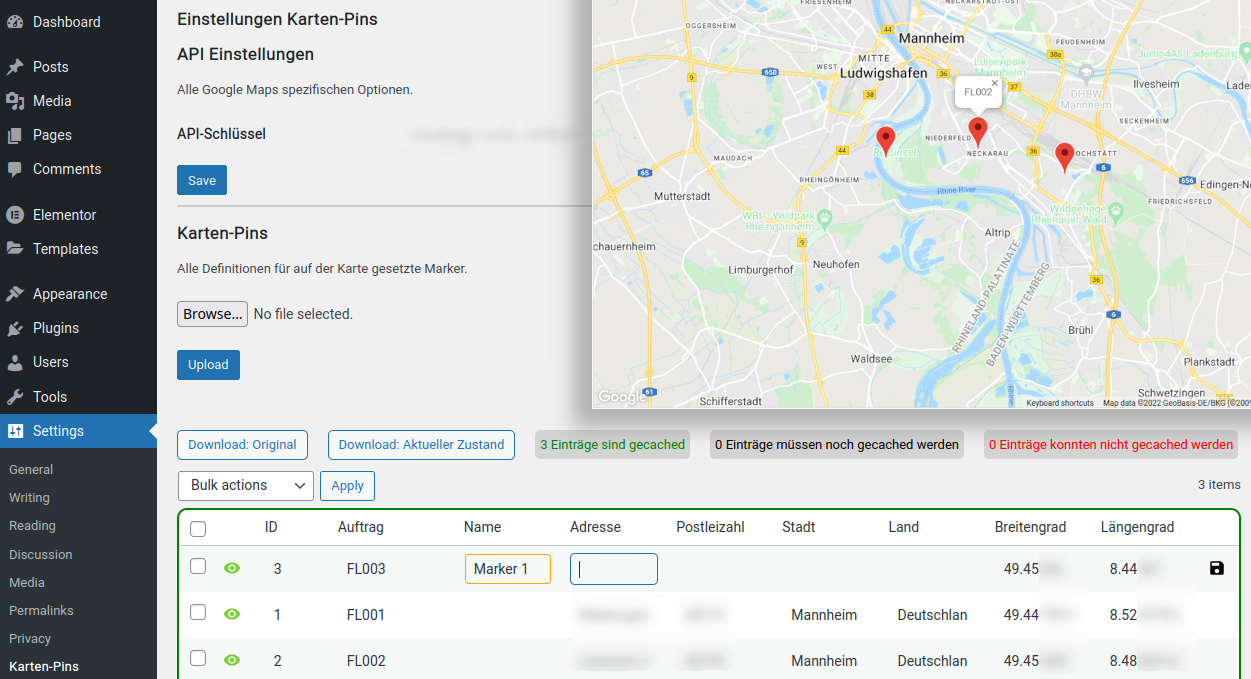The width and height of the screenshot is (1251, 679).
Task: Check the checkbox for FL003 row
Action: pyautogui.click(x=198, y=566)
